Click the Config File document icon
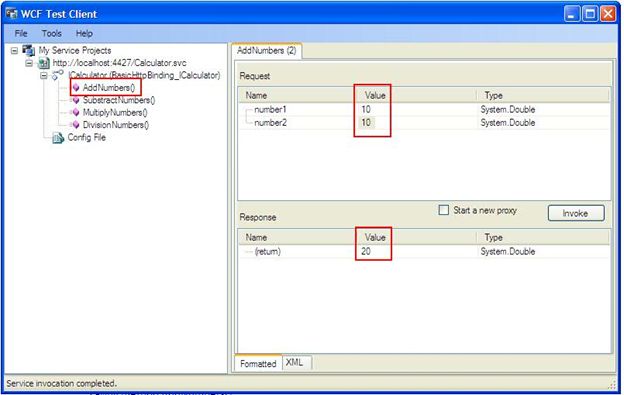The height and width of the screenshot is (395, 624). coord(58,138)
